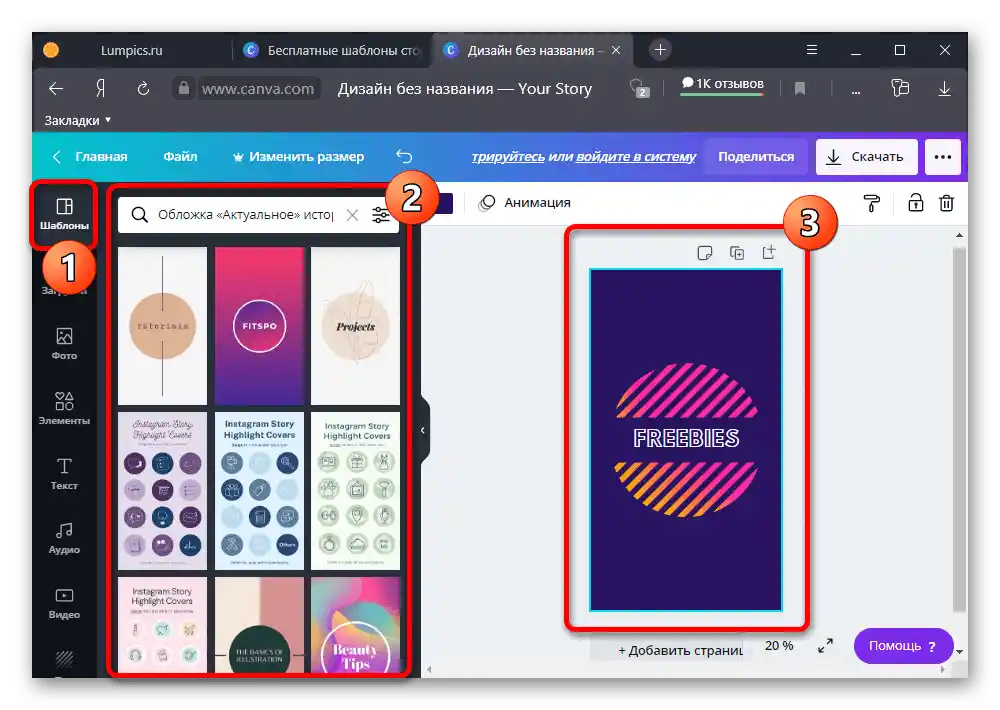Open the Текст sidebar section
The height and width of the screenshot is (710, 1000).
pyautogui.click(x=64, y=473)
